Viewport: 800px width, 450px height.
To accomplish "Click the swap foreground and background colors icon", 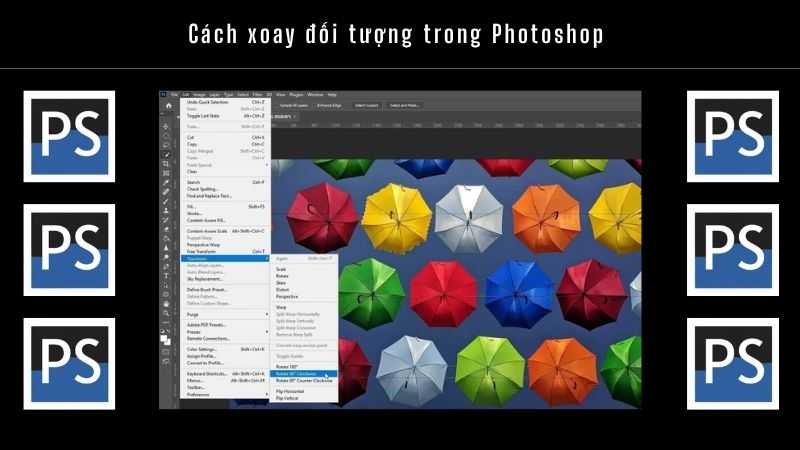I will (169, 331).
